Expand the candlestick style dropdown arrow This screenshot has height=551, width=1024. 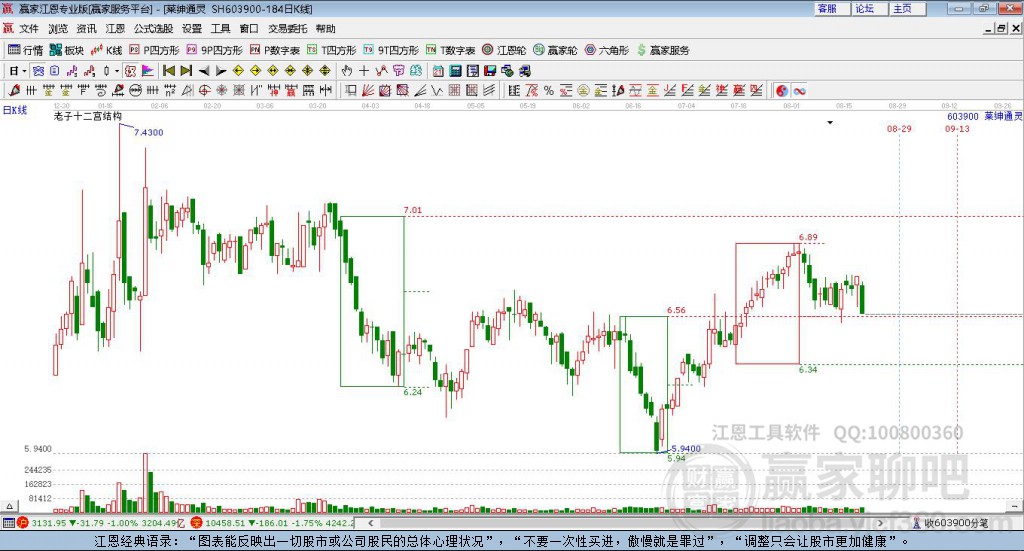coord(117,71)
